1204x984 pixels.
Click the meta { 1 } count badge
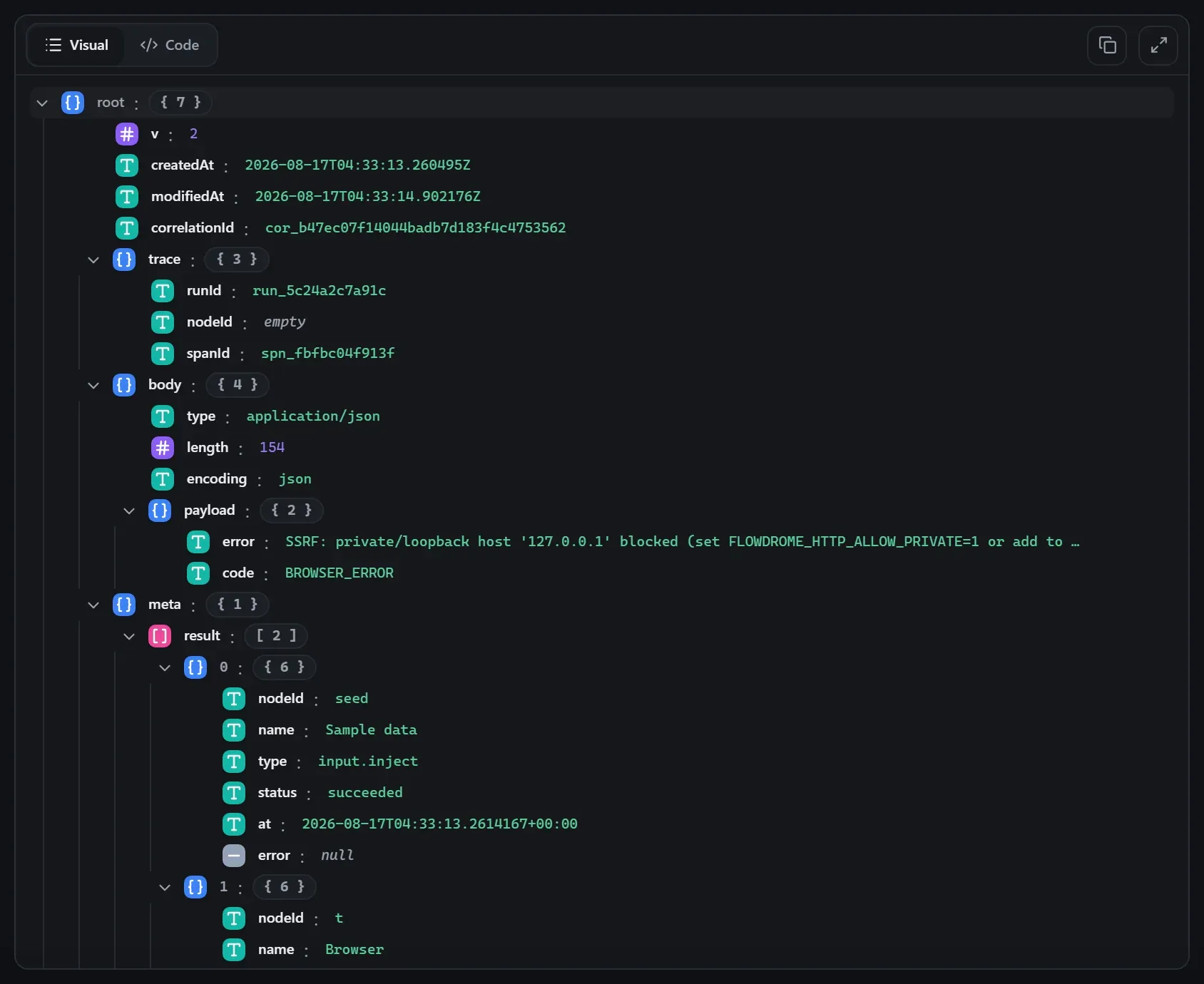click(x=238, y=605)
